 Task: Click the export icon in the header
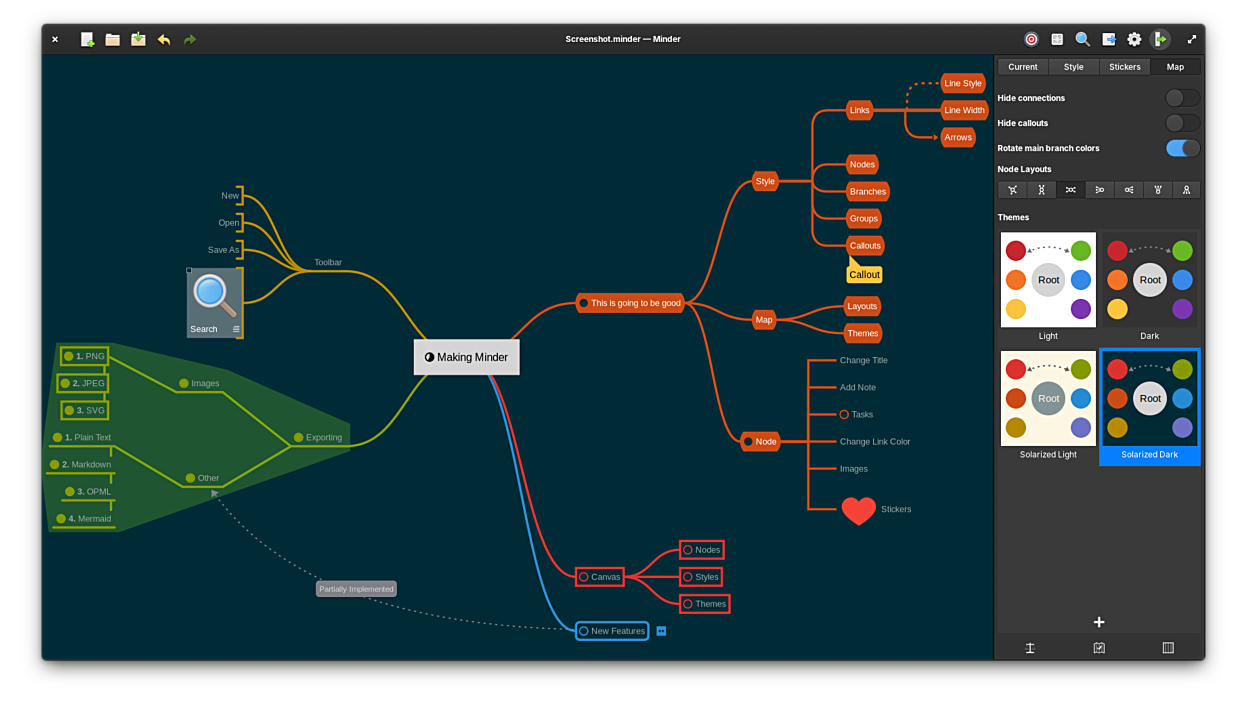click(x=1109, y=39)
